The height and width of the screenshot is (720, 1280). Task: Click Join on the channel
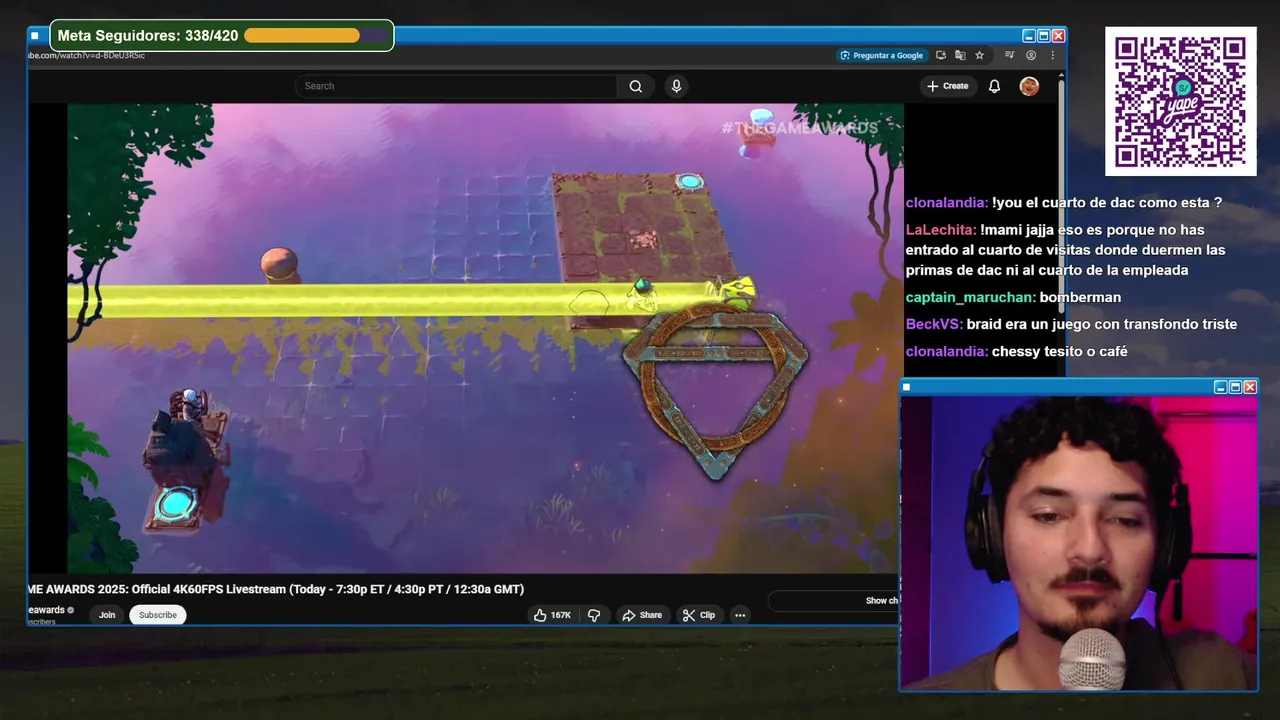click(x=107, y=615)
